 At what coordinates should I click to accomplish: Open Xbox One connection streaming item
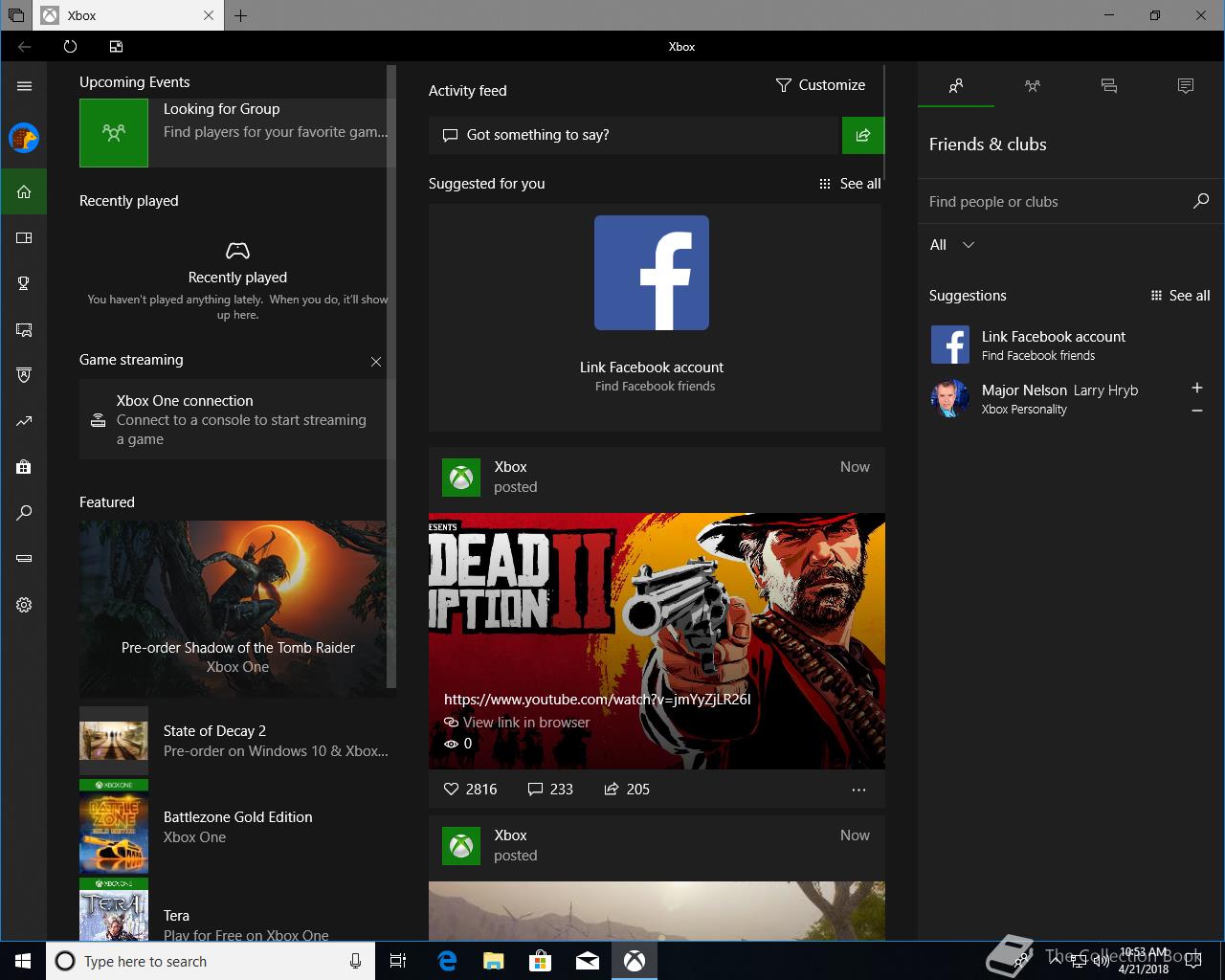[x=235, y=419]
